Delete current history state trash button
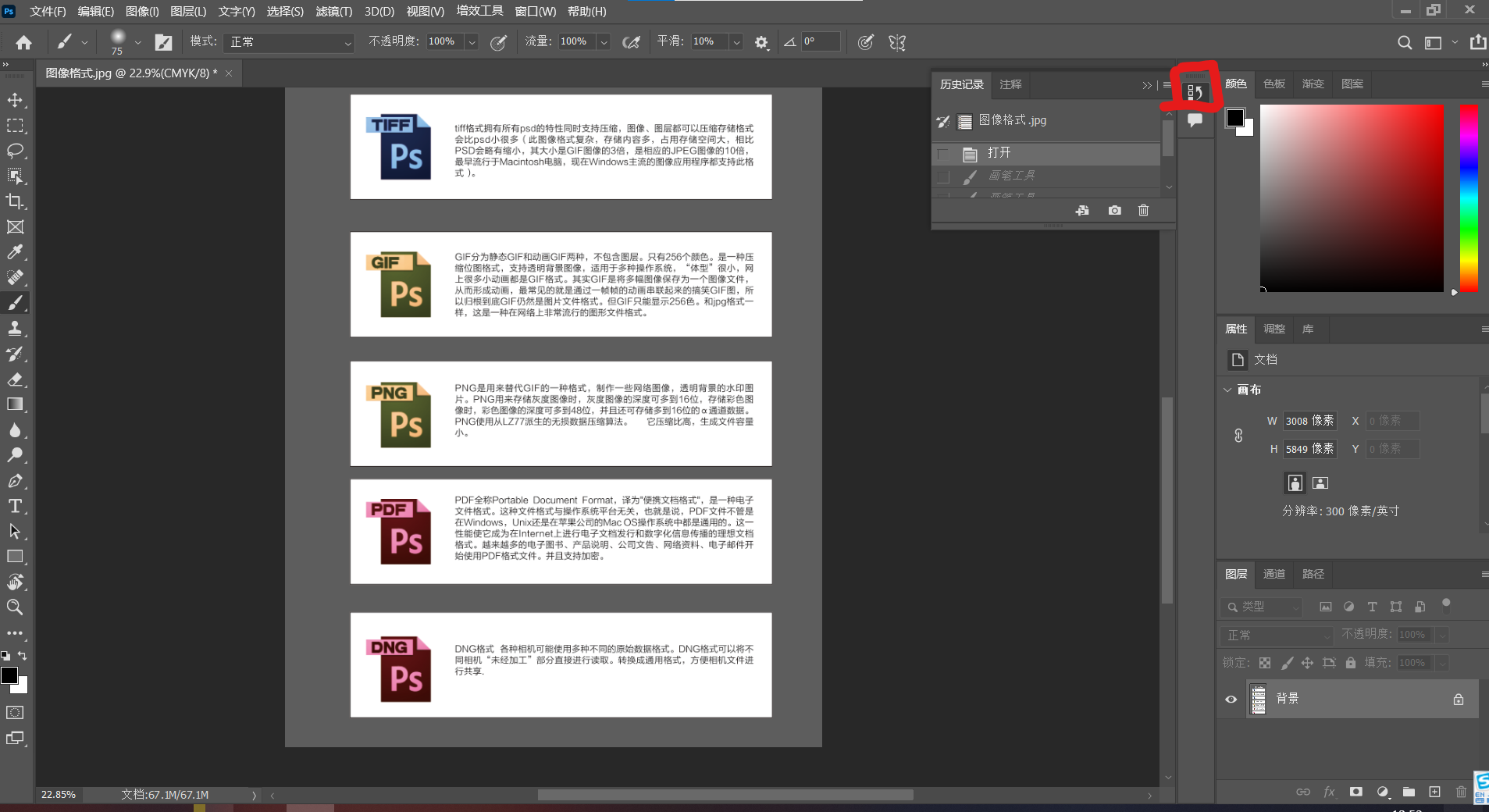The height and width of the screenshot is (812, 1489). 1143,210
